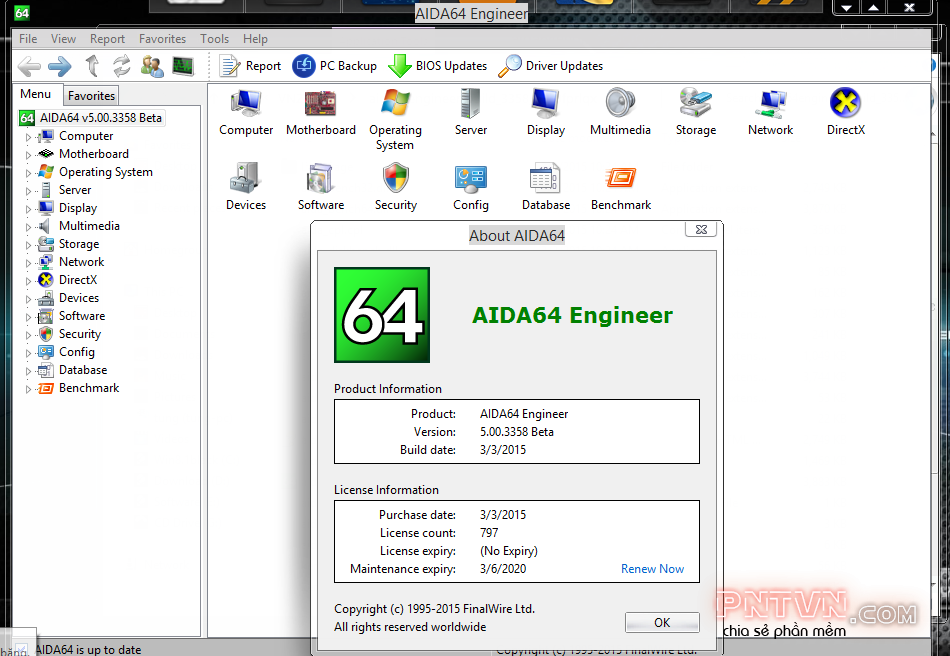Click the DirectX icon
This screenshot has width=950, height=656.
tap(845, 112)
